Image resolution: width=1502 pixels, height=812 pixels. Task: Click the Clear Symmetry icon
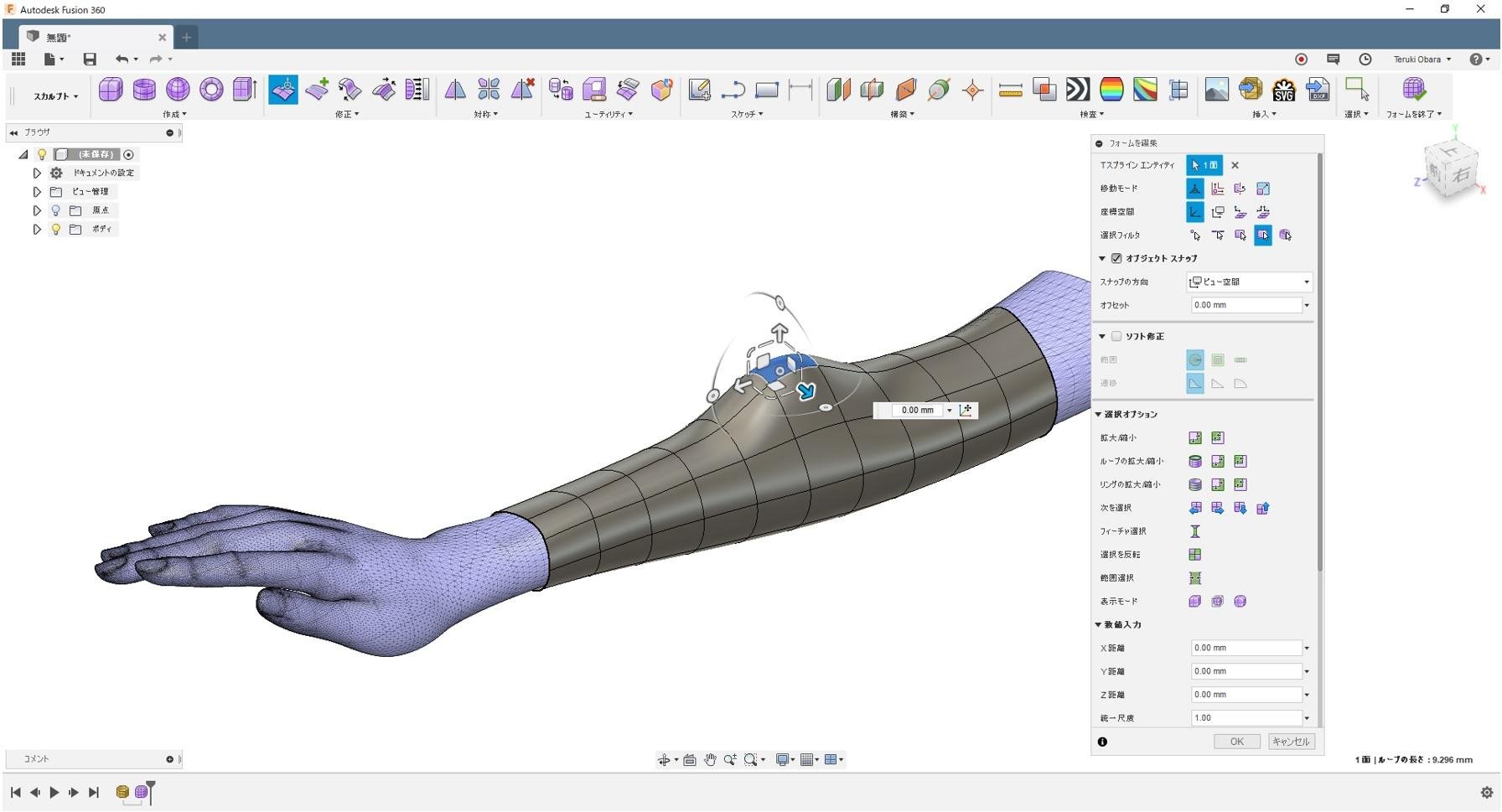(x=522, y=89)
